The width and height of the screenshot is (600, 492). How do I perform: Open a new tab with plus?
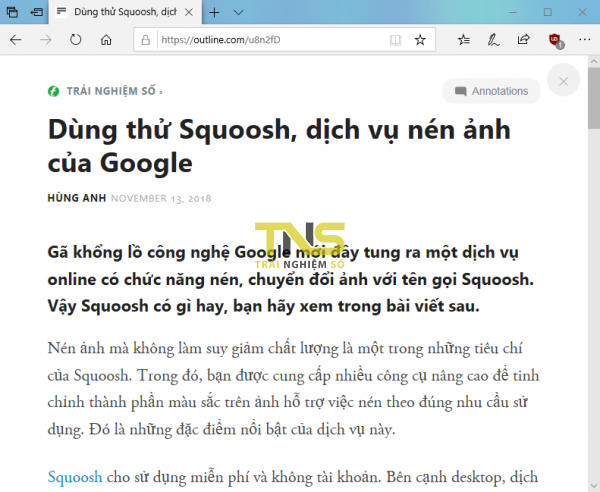click(x=214, y=12)
